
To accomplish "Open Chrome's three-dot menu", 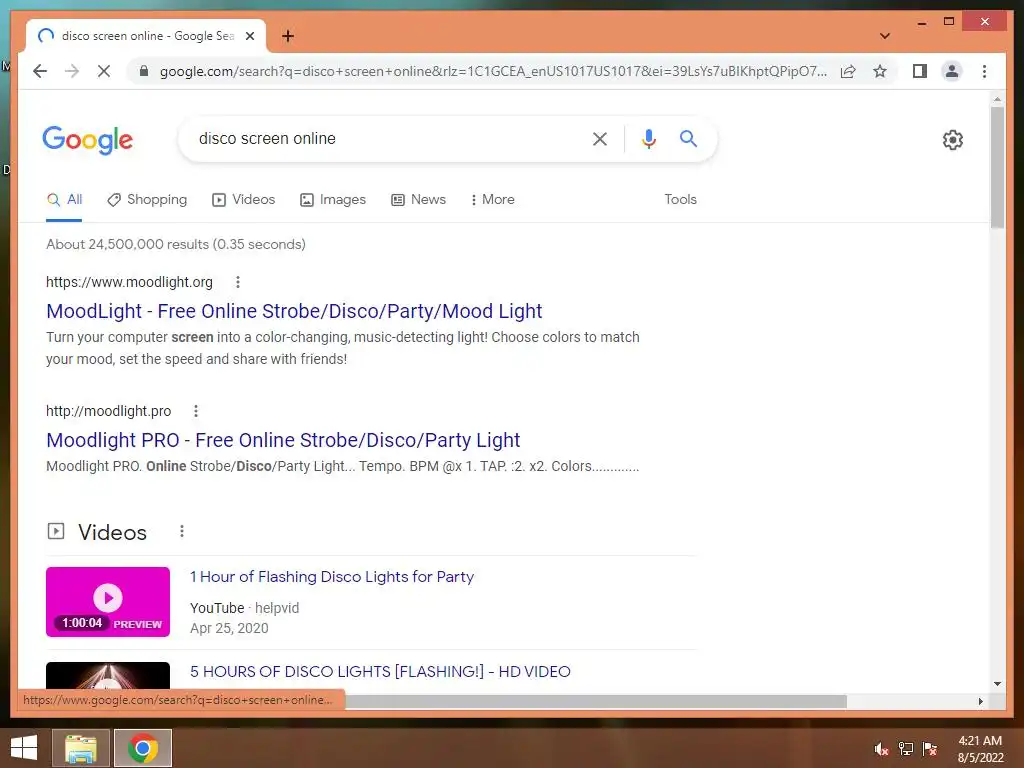I will (x=984, y=71).
